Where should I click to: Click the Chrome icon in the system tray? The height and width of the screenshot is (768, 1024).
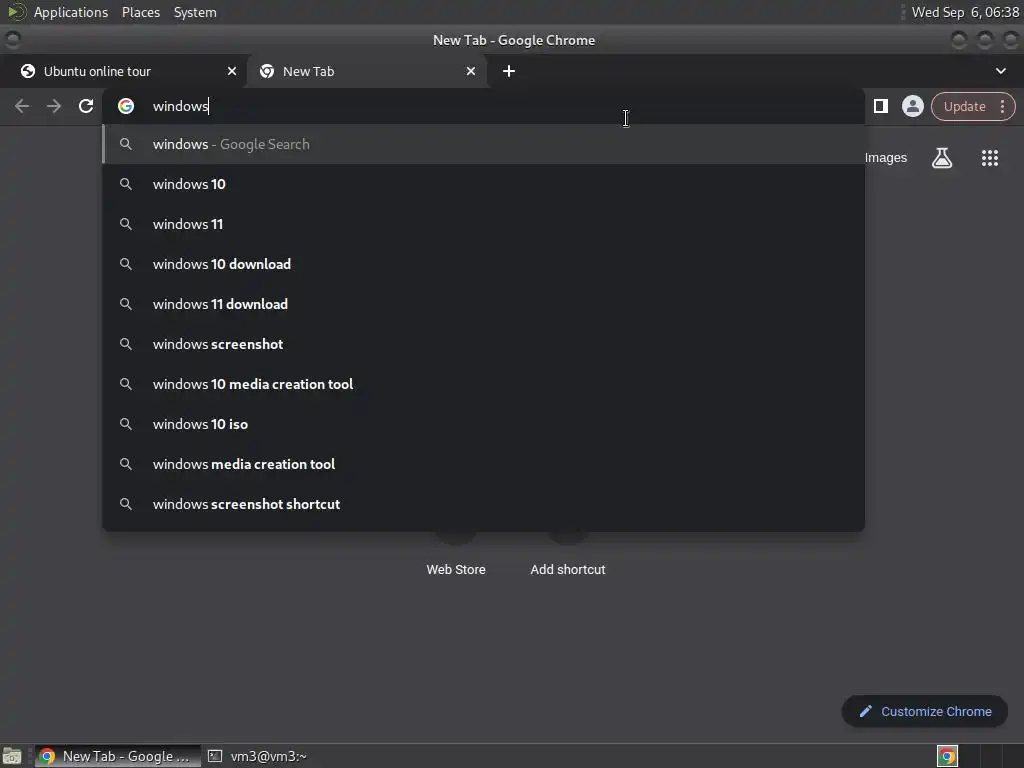(x=947, y=756)
